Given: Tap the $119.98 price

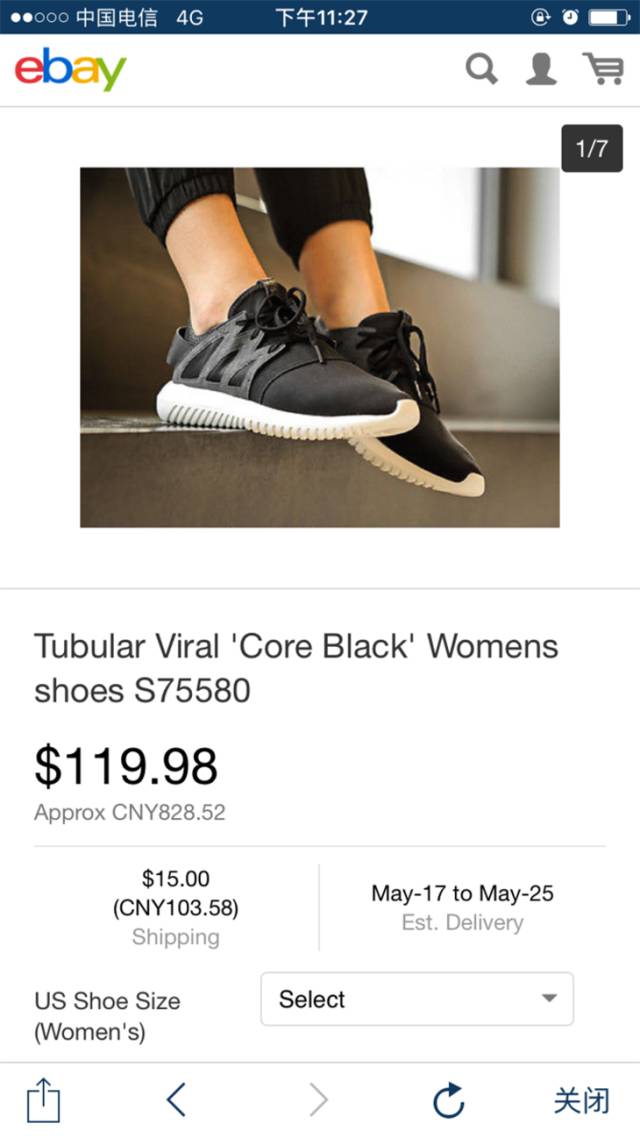Looking at the screenshot, I should click(x=126, y=766).
